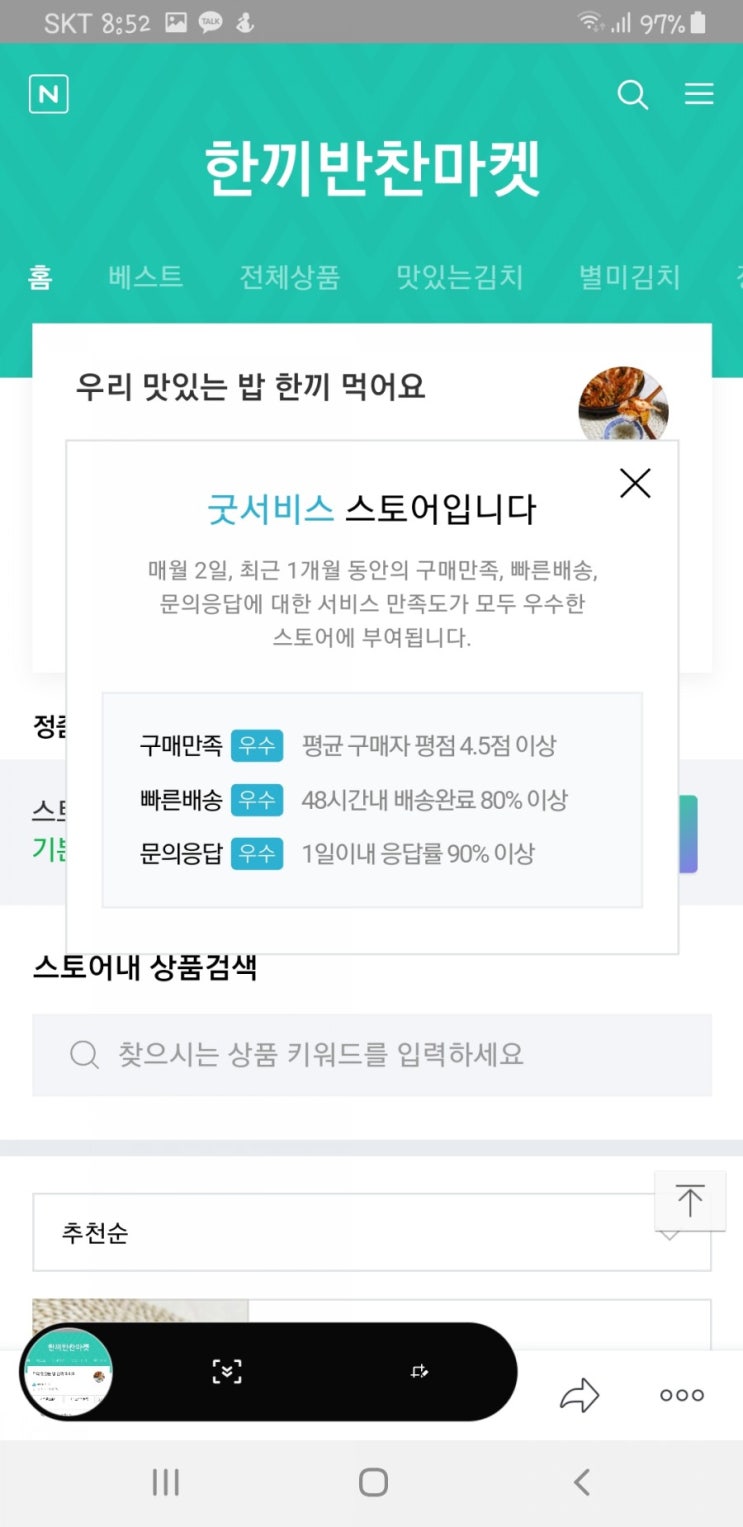Switch to the 베스트 tab
Viewport: 743px width, 1527px height.
(146, 277)
